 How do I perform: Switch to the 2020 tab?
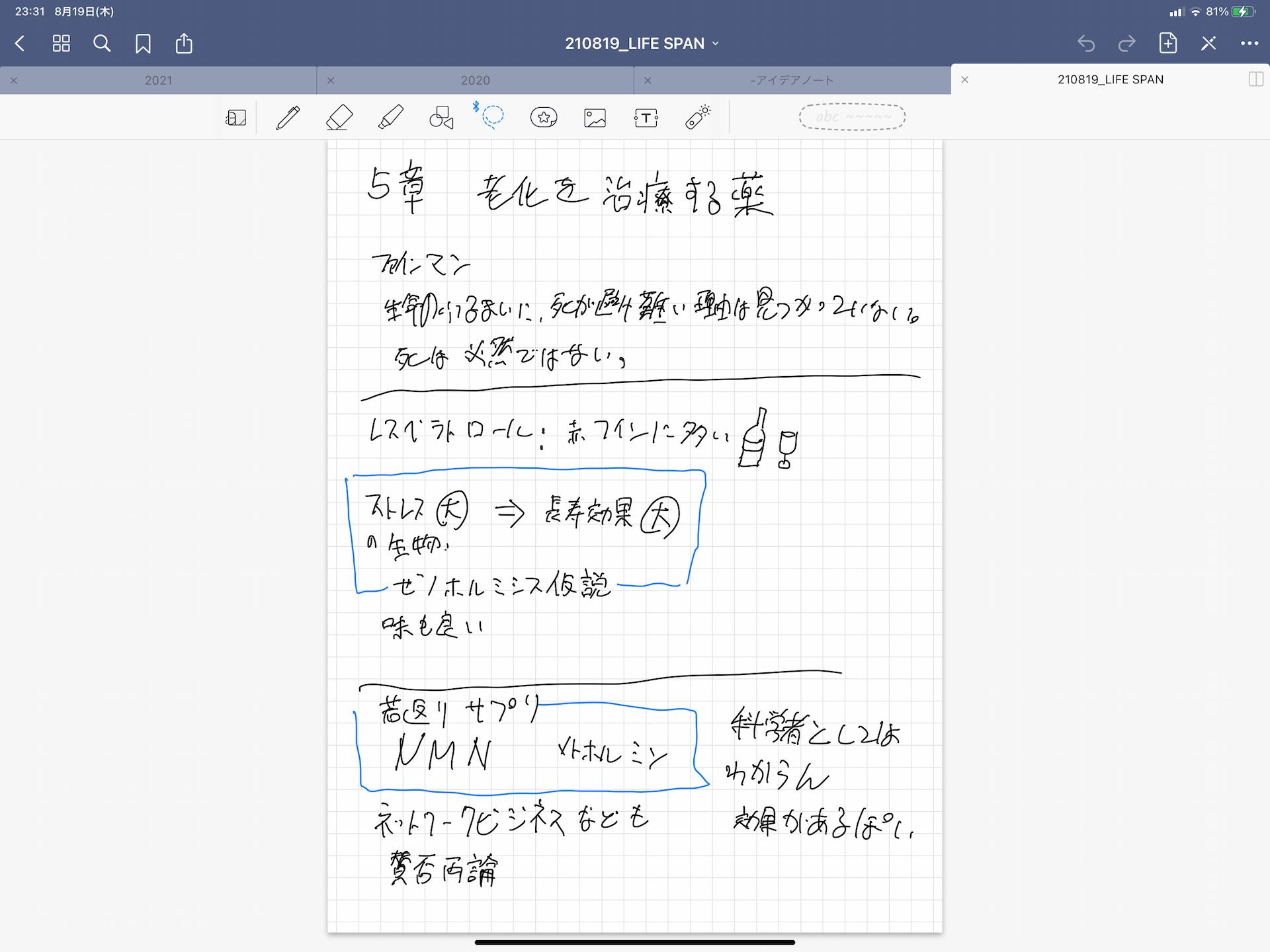point(475,80)
